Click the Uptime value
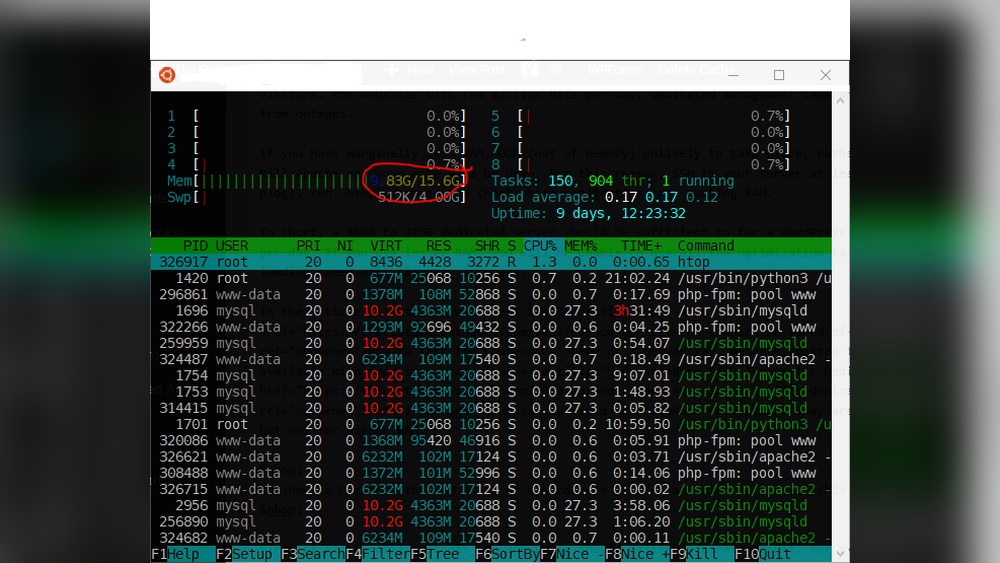 [x=621, y=214]
